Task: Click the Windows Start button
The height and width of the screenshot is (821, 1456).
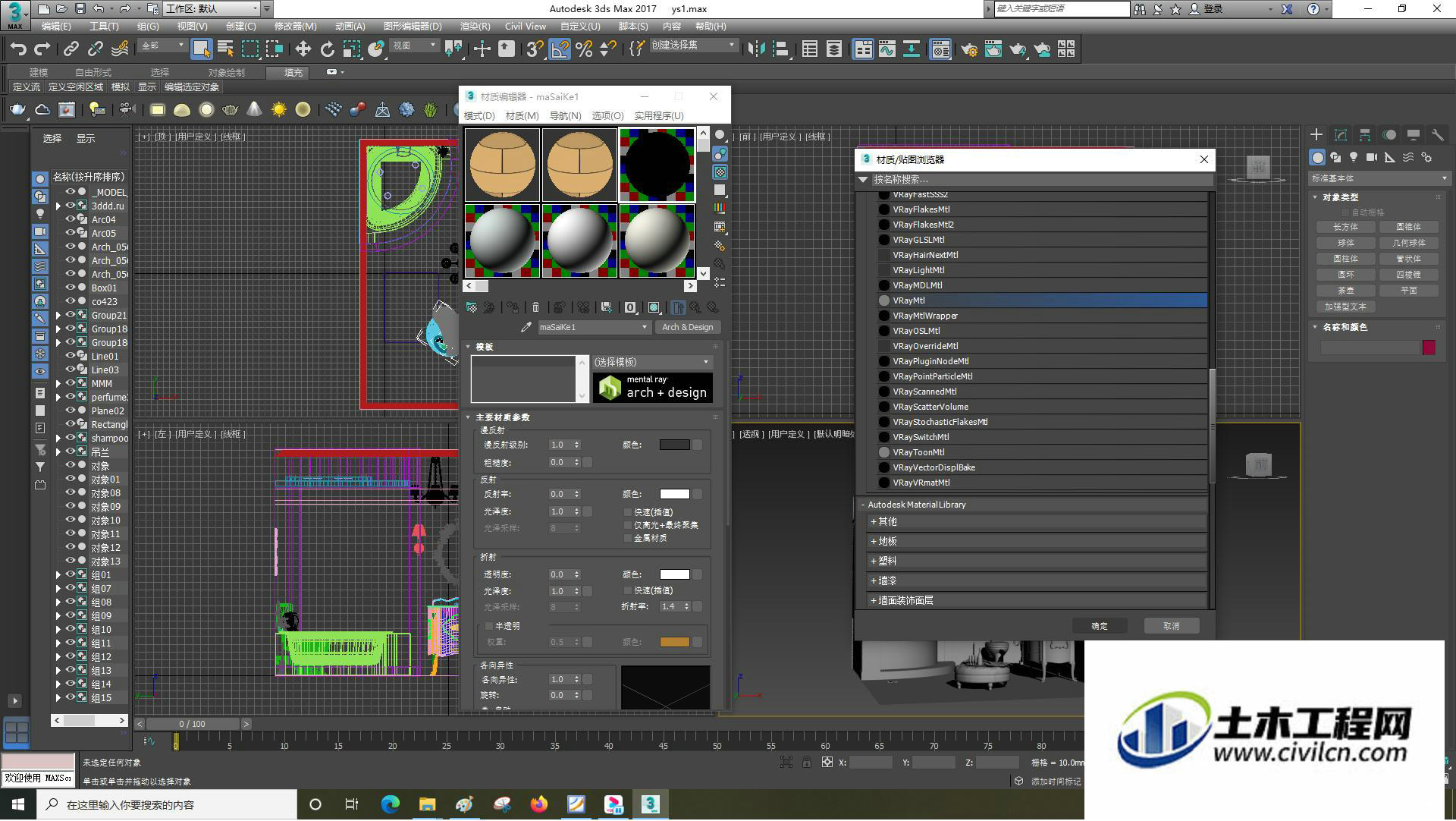Action: click(18, 804)
